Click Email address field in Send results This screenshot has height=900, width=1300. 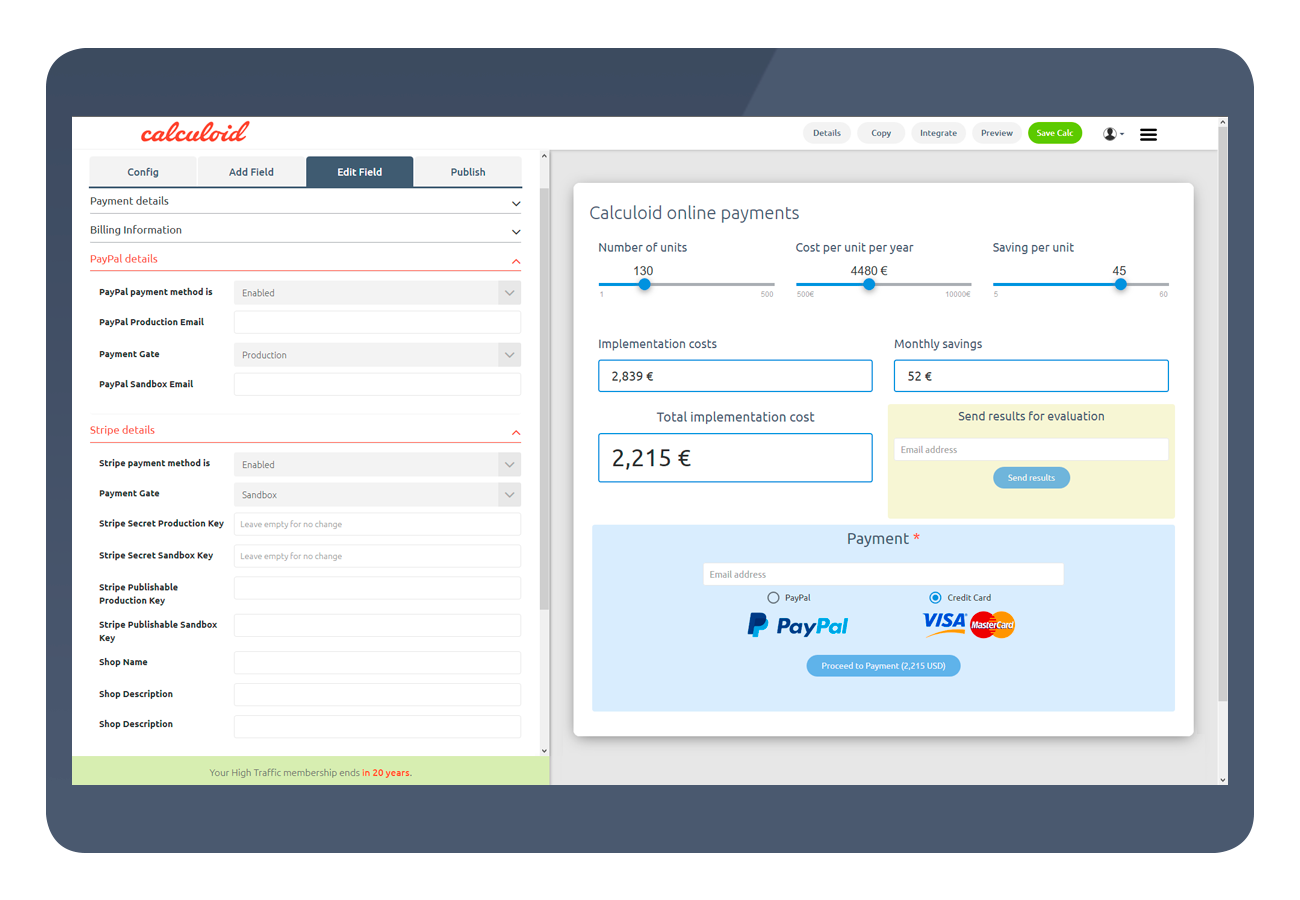(1031, 450)
